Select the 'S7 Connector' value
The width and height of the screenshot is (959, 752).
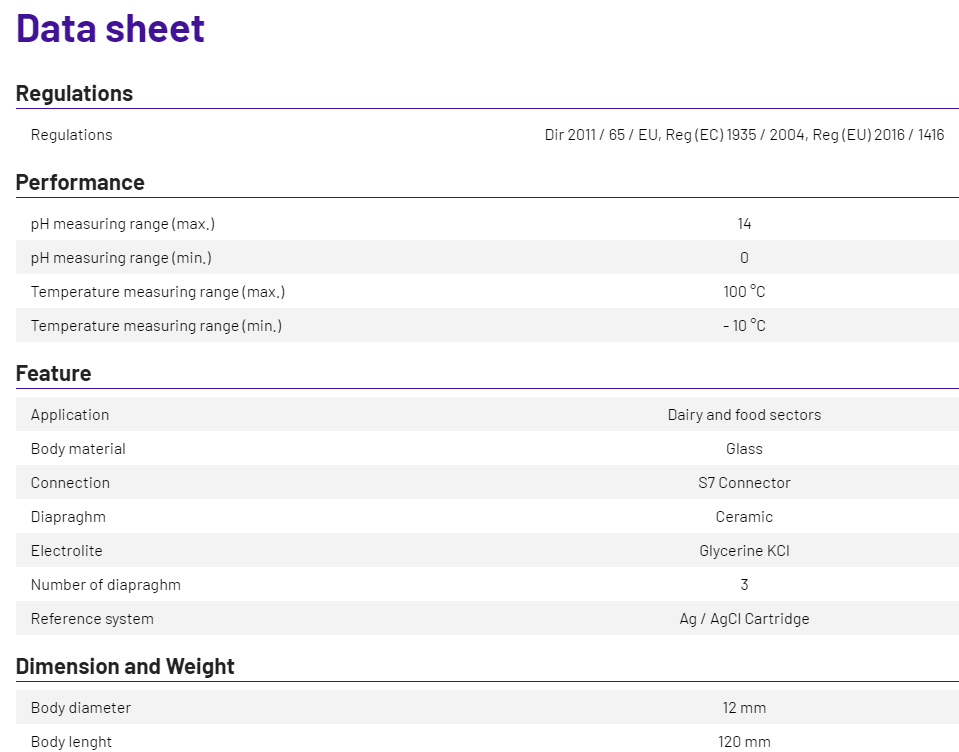click(744, 483)
